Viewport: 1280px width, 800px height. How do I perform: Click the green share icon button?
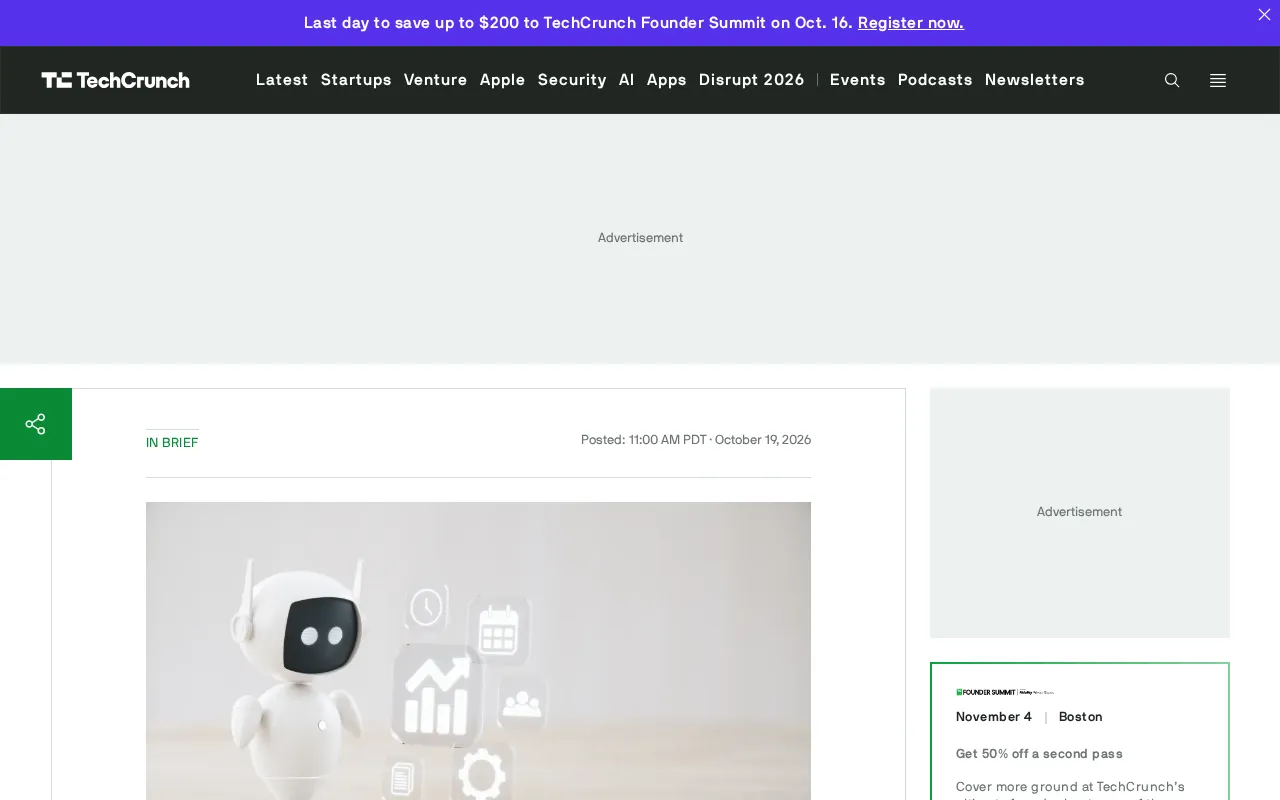click(x=36, y=424)
